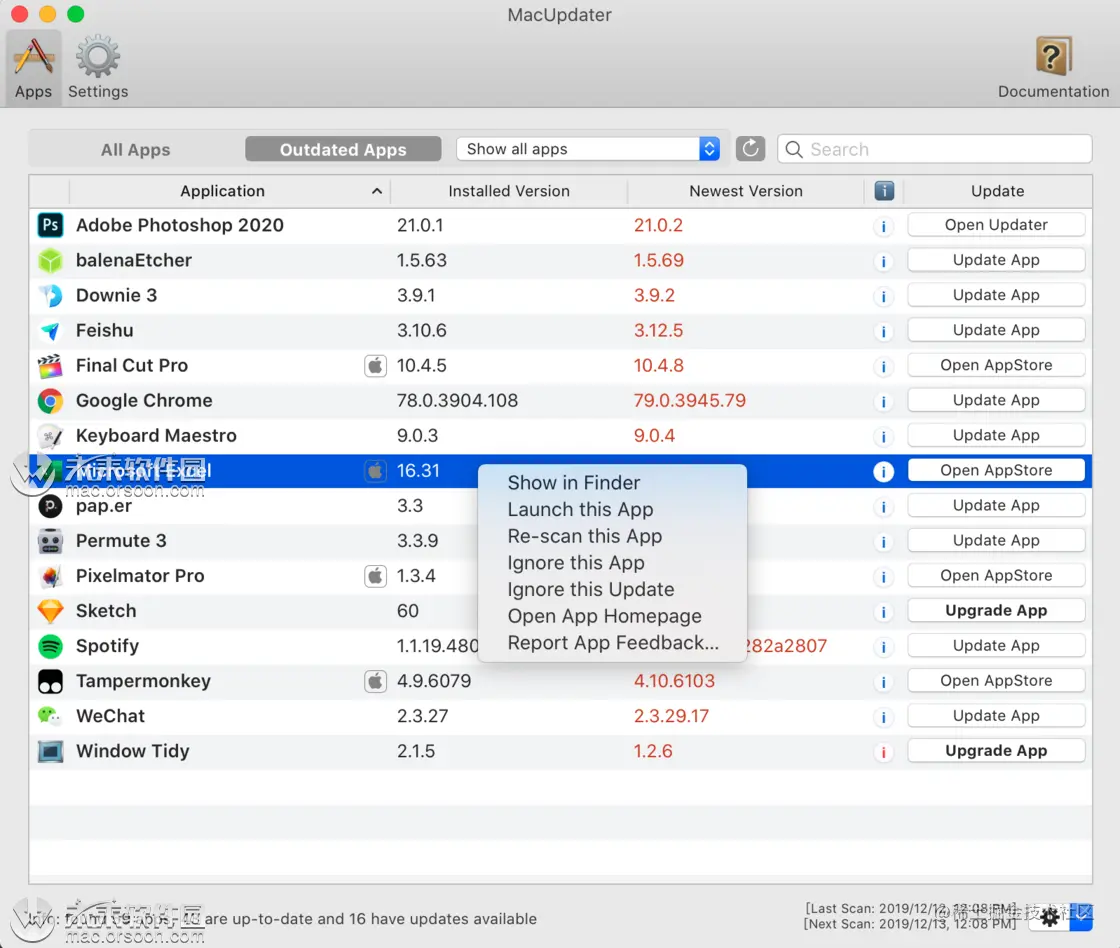Screen dimensions: 1120x948
Task: Open the 'Show all apps' filter dropdown
Action: coord(587,149)
